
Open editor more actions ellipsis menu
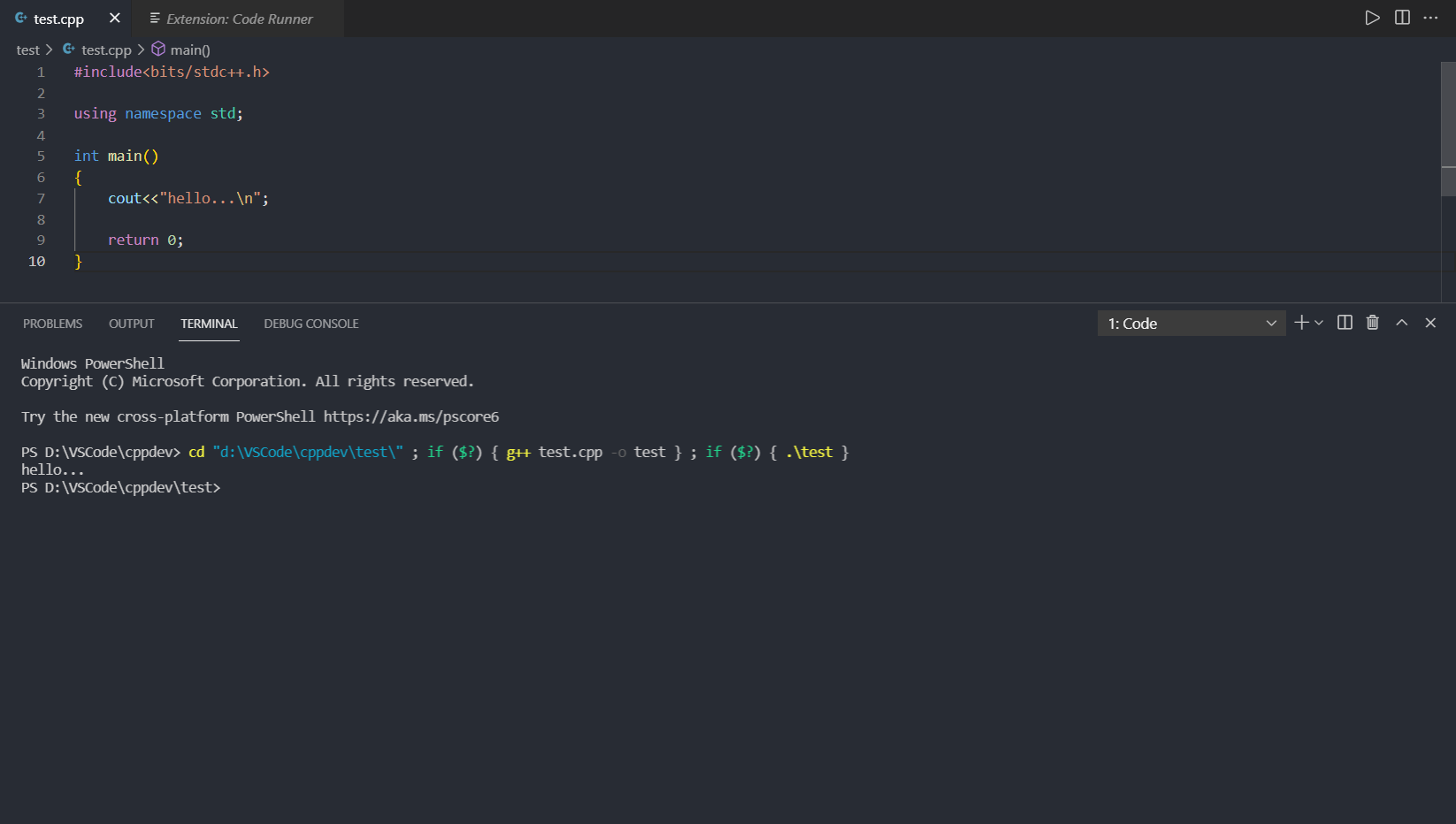(1430, 18)
